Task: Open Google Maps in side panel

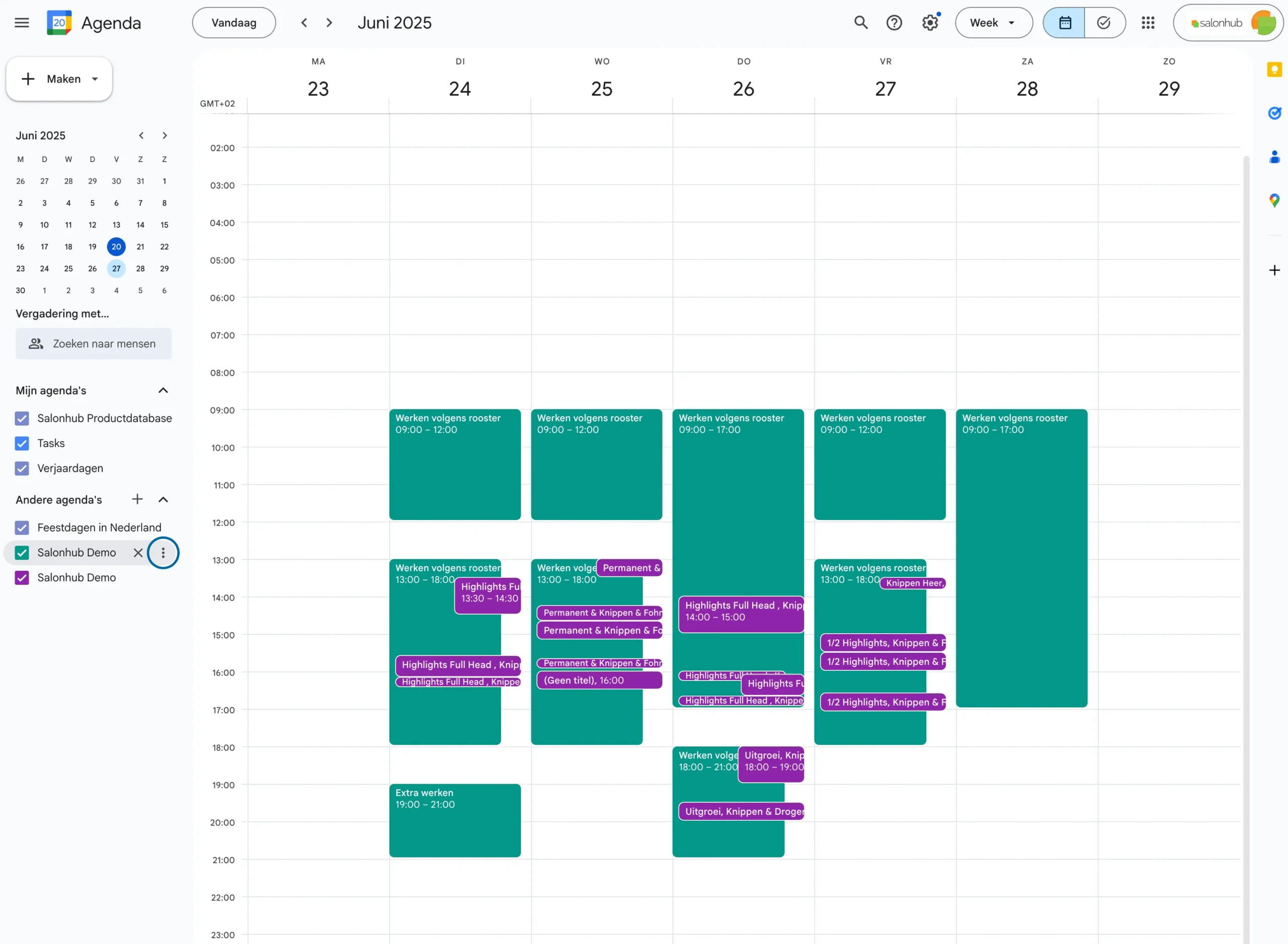Action: point(1274,201)
